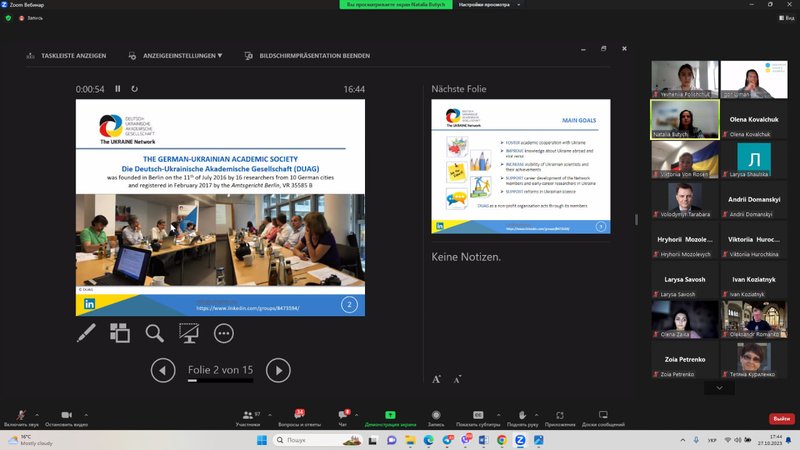The height and width of the screenshot is (450, 800).
Task: Click the current slide preview
Action: coord(220,208)
